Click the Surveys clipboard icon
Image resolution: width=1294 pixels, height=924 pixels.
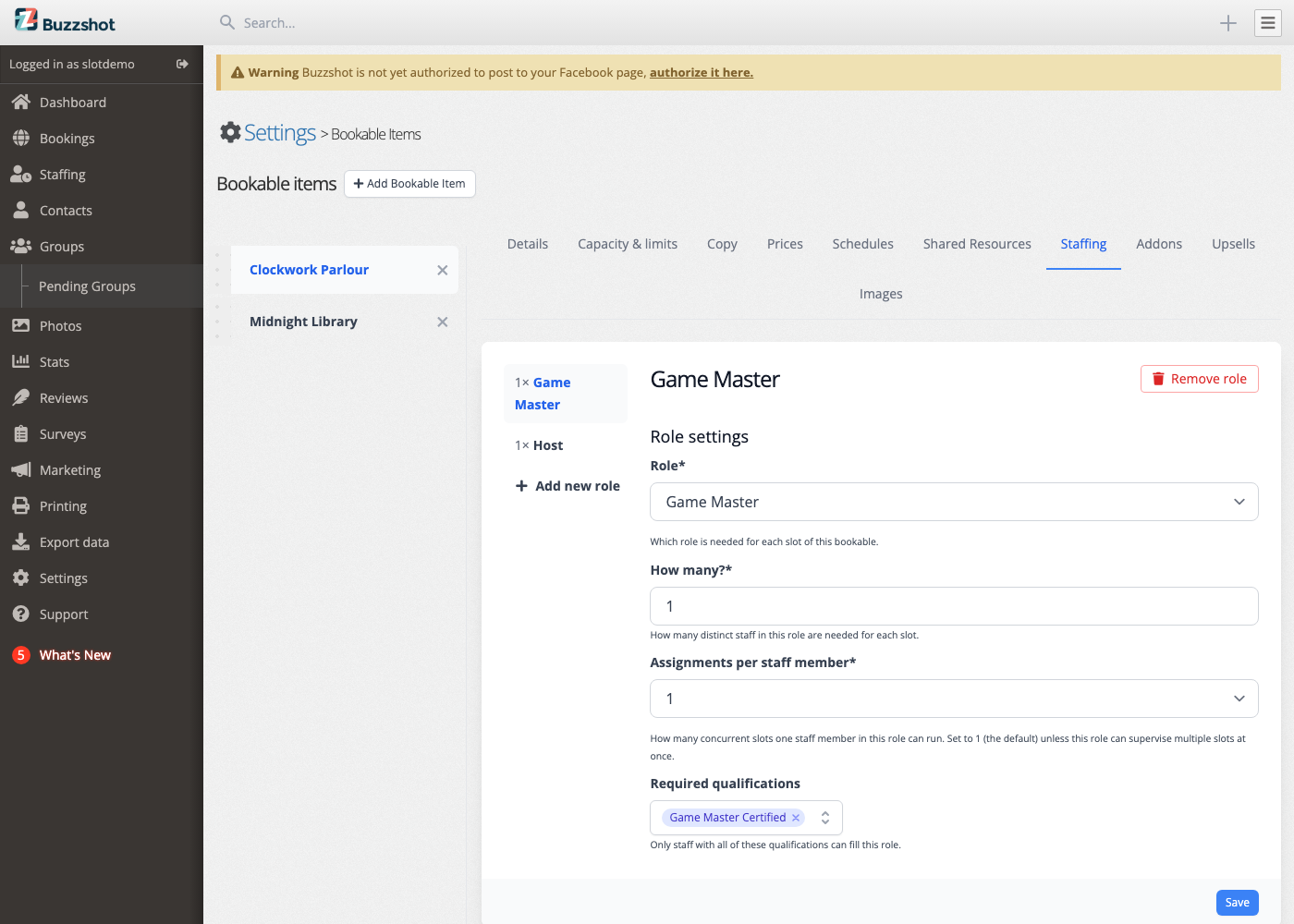point(20,433)
